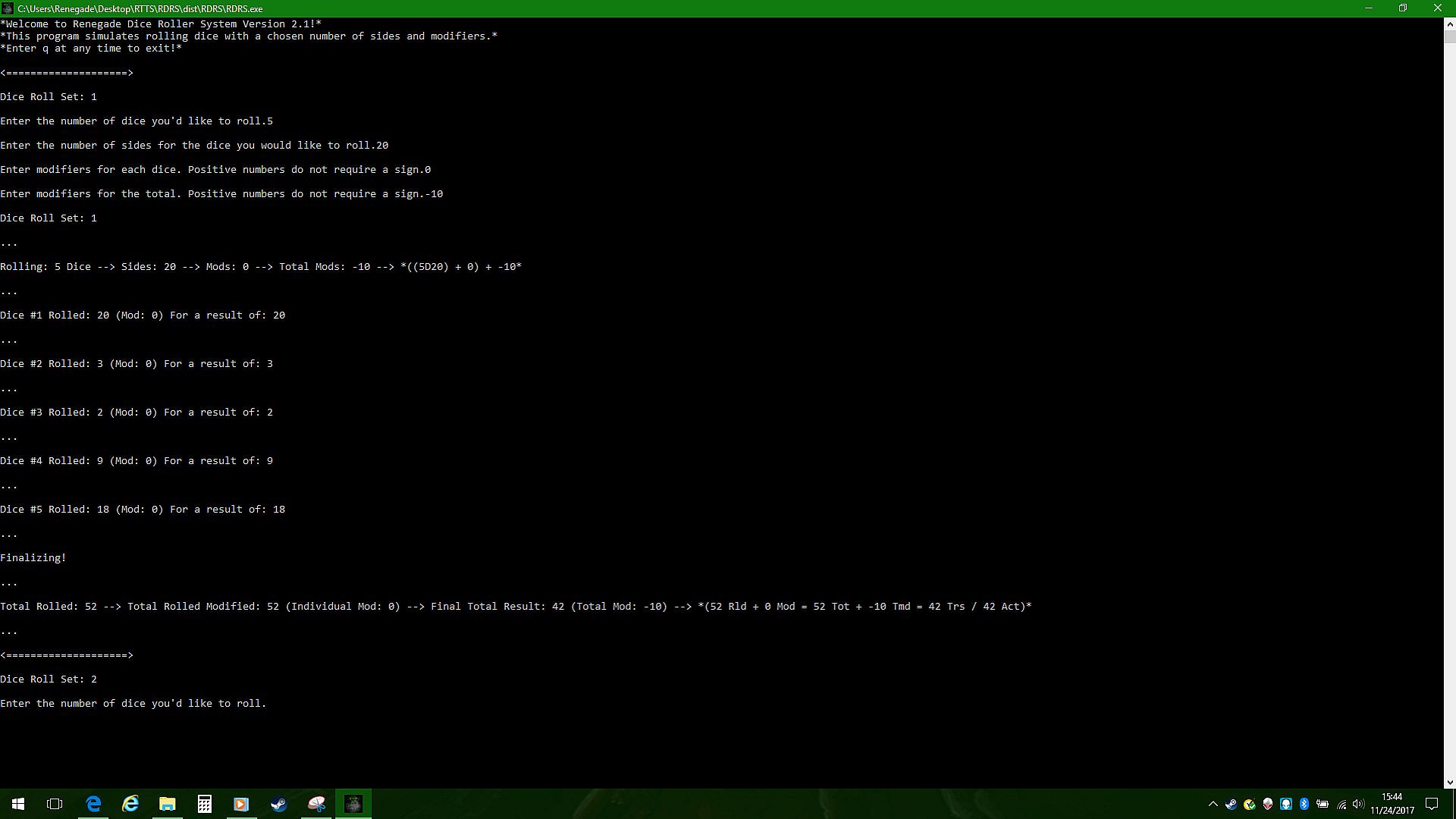Open the Calculator taskbar icon
This screenshot has width=1456, height=819.
click(x=205, y=804)
